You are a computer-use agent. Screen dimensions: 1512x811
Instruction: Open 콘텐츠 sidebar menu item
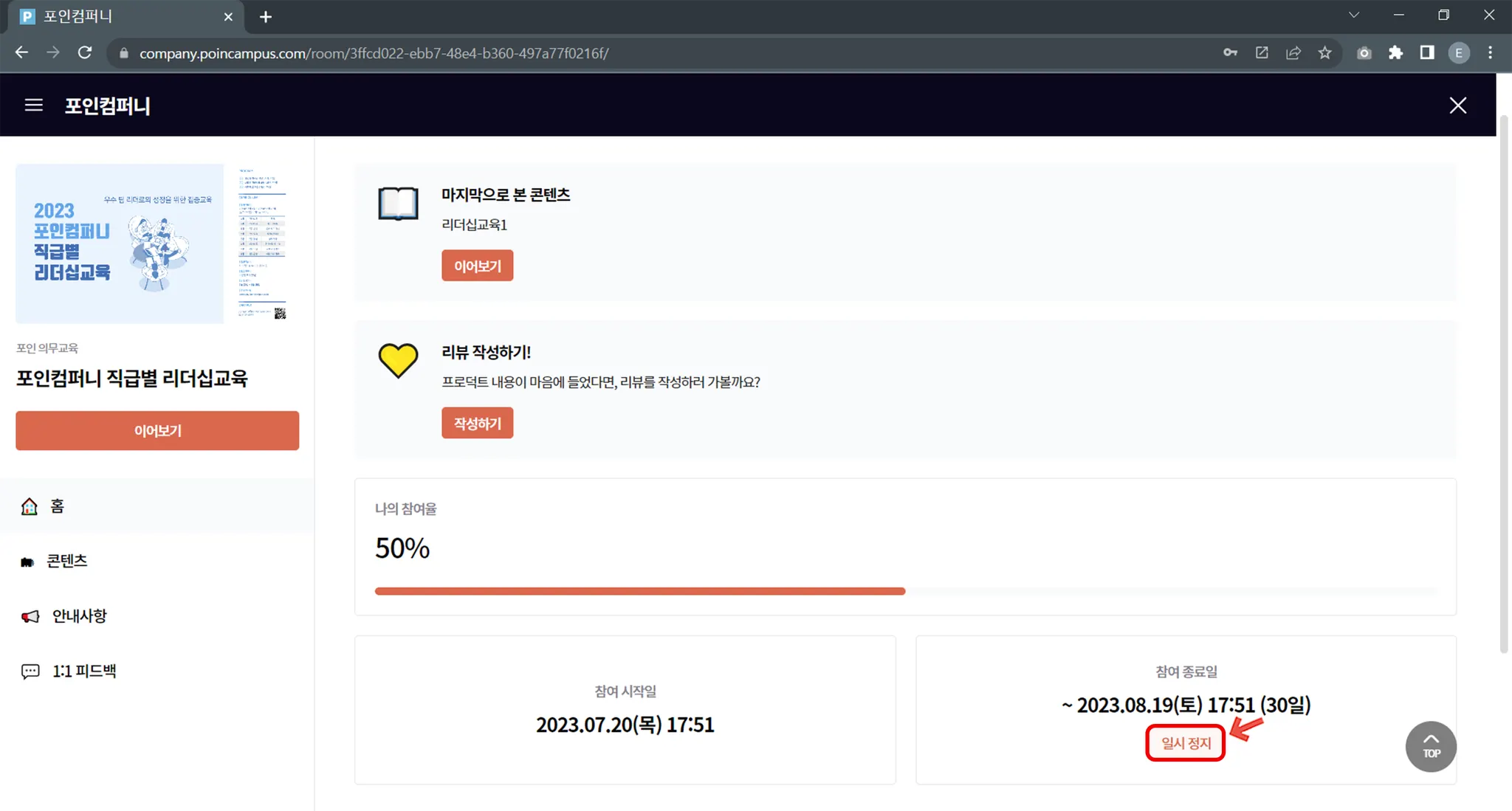click(x=66, y=562)
